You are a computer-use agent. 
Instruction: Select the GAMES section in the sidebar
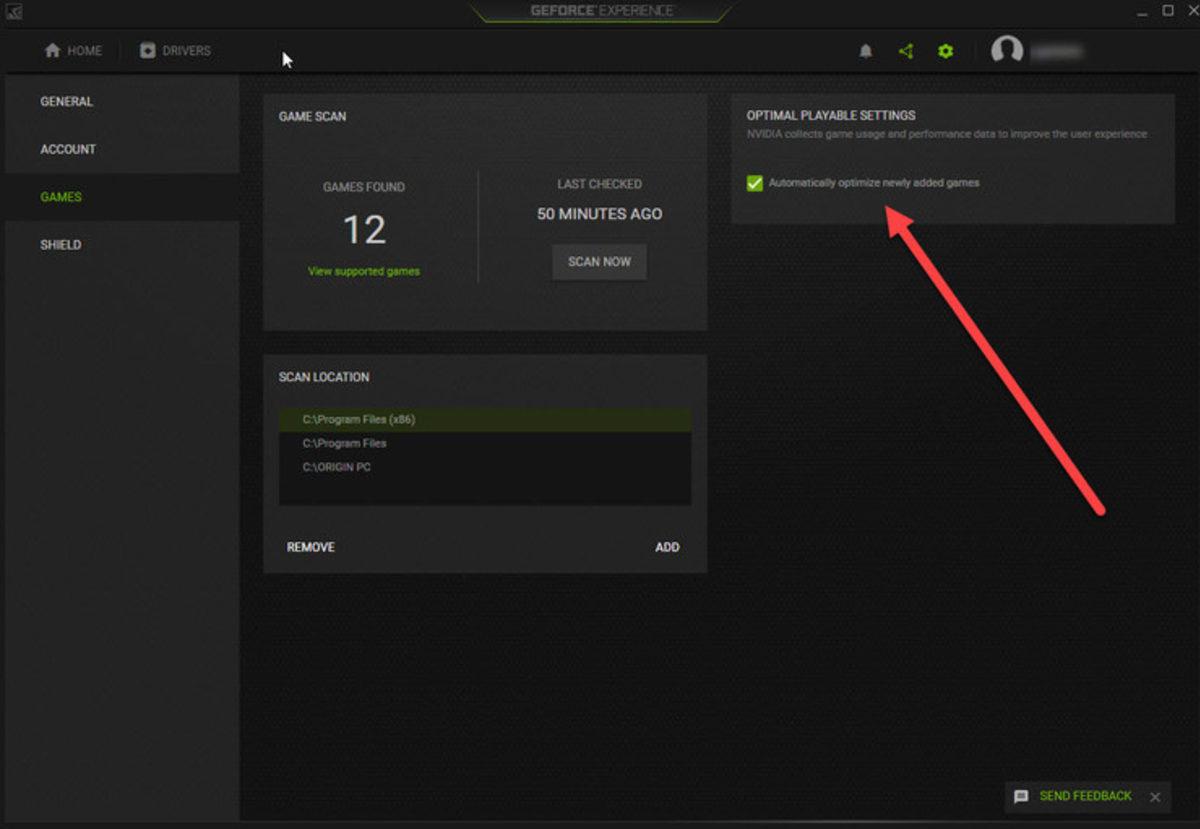(x=61, y=197)
